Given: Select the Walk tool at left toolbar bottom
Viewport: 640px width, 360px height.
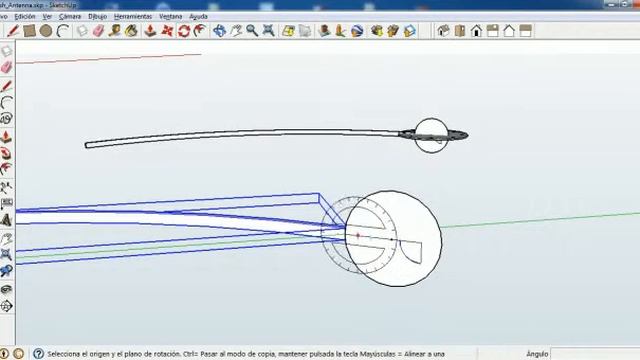Looking at the screenshot, I should pyautogui.click(x=7, y=306).
